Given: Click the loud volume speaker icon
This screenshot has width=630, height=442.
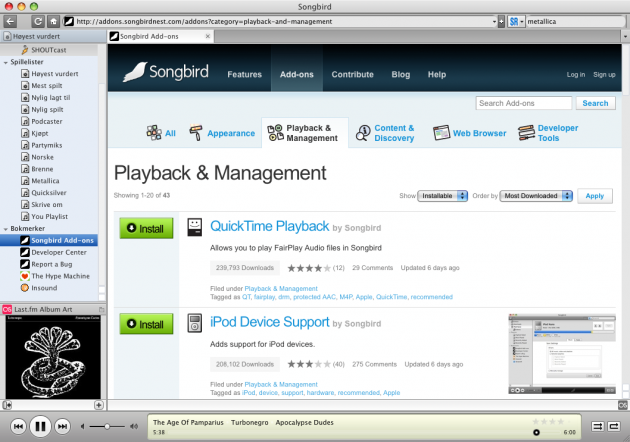Looking at the screenshot, I should [x=134, y=426].
